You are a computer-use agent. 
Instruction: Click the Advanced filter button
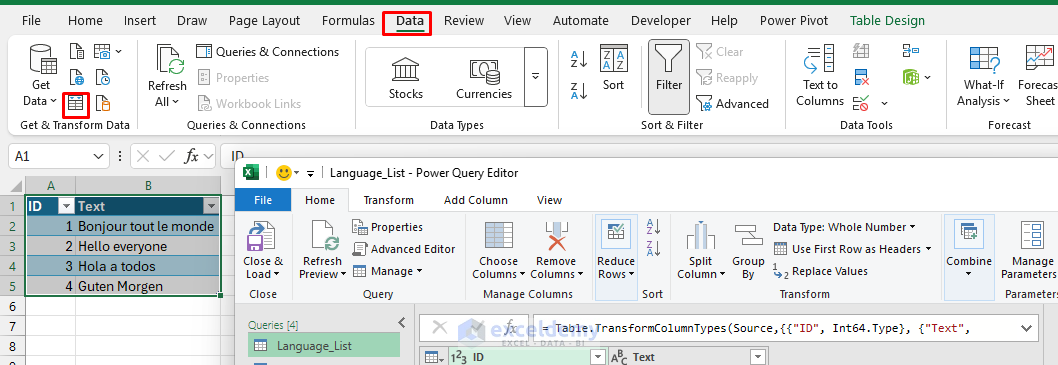[733, 104]
